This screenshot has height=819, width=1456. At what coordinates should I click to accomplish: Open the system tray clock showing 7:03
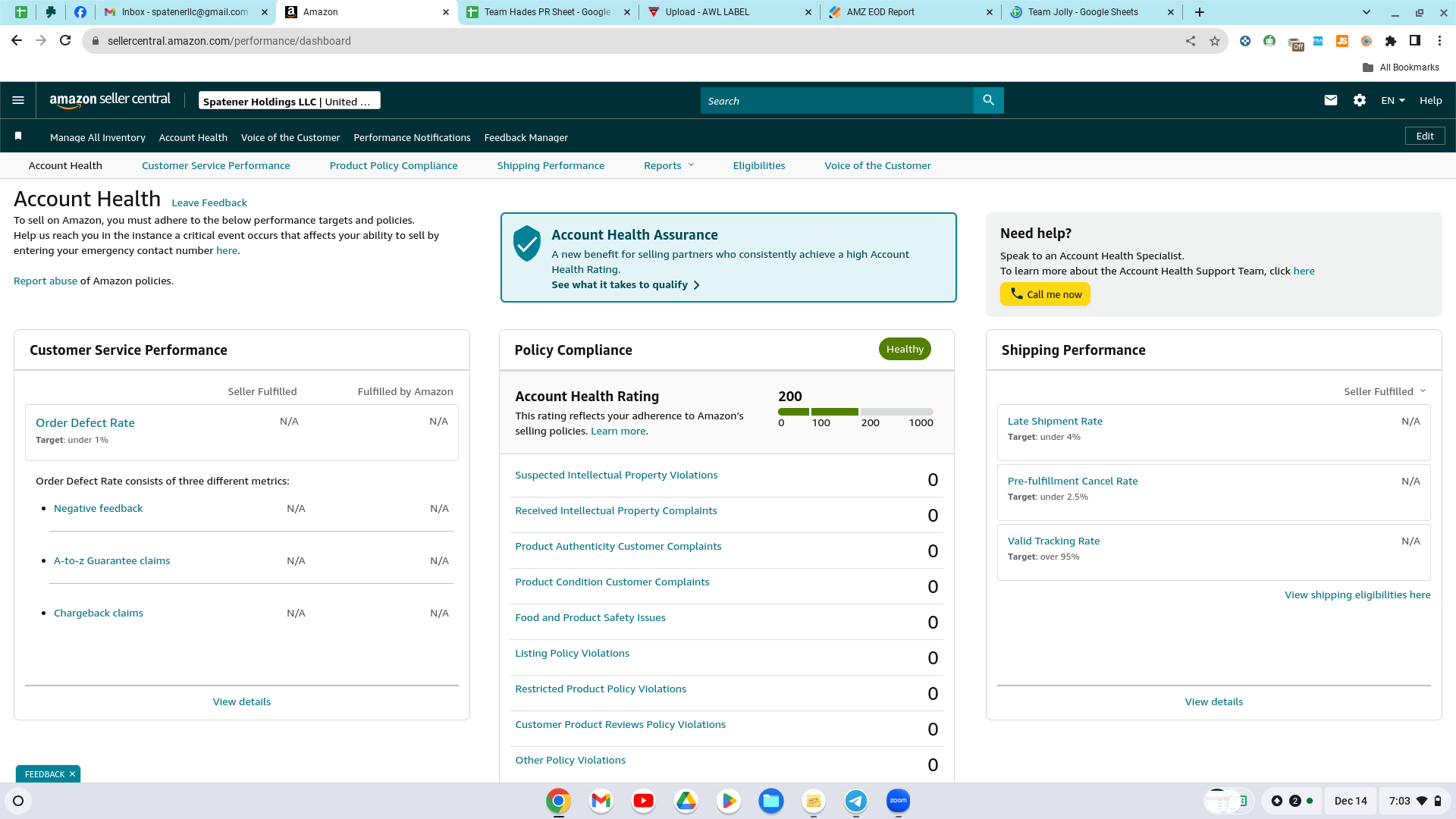(1399, 801)
